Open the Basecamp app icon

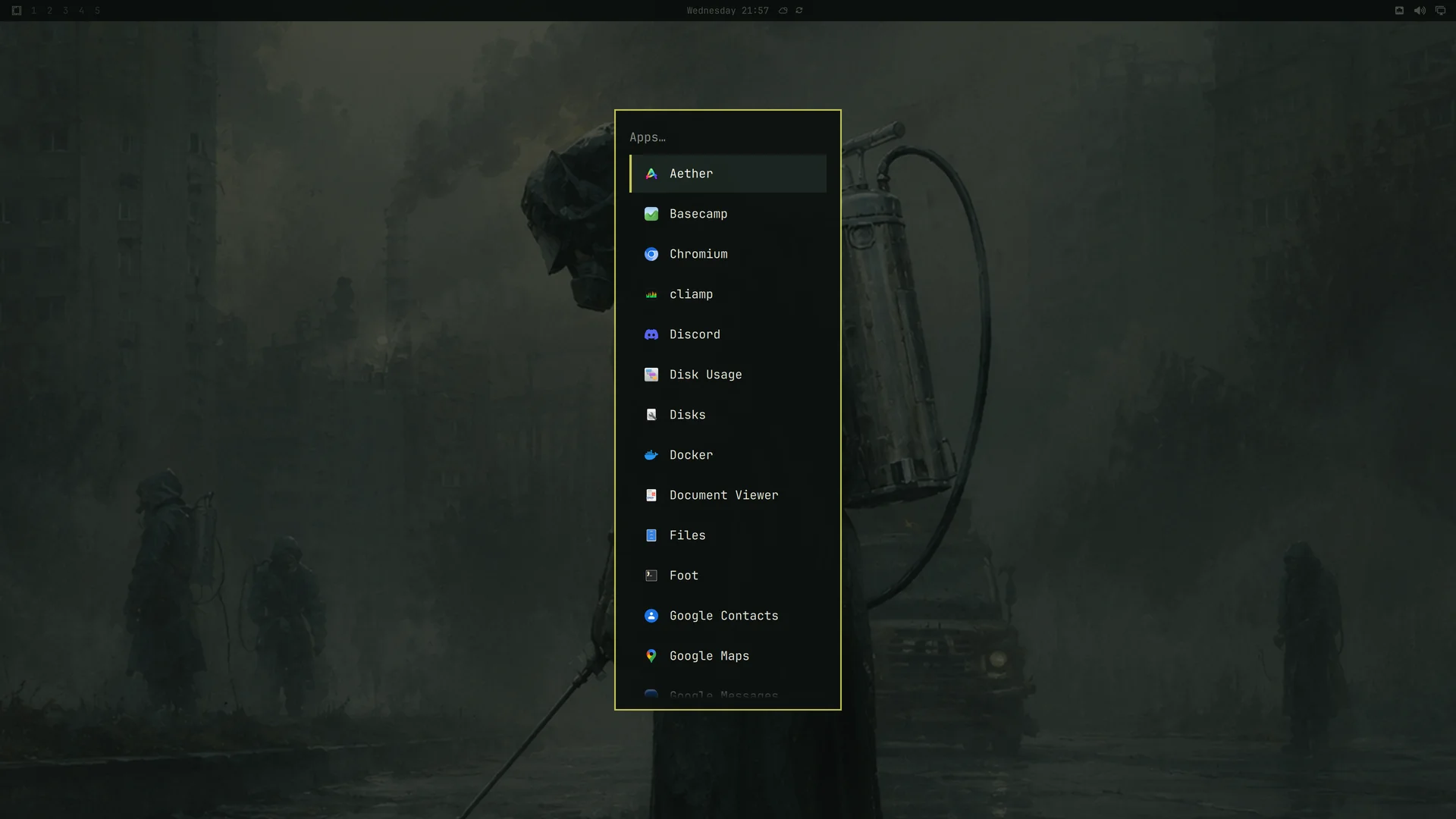[651, 214]
